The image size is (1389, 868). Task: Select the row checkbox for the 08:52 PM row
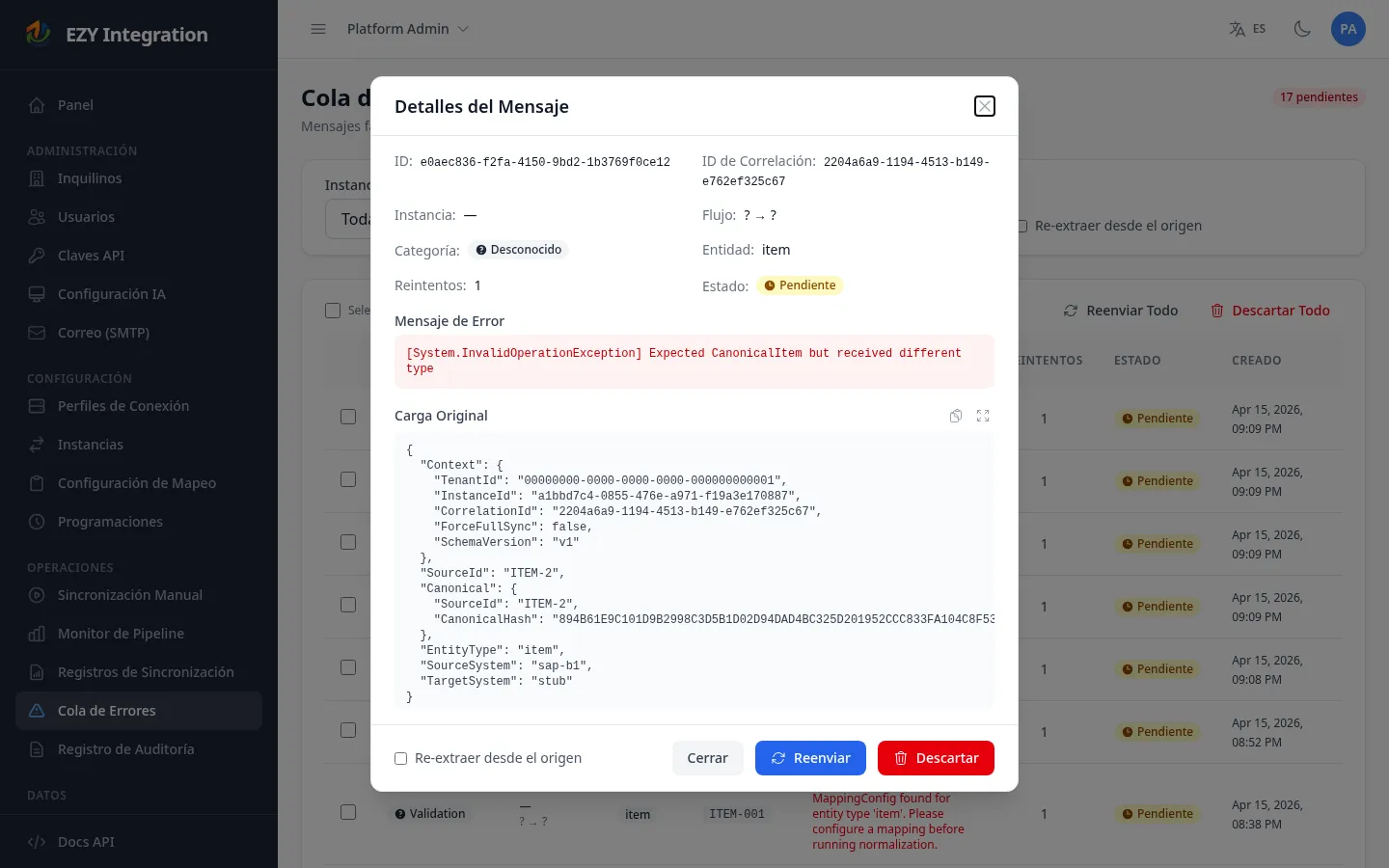click(348, 730)
